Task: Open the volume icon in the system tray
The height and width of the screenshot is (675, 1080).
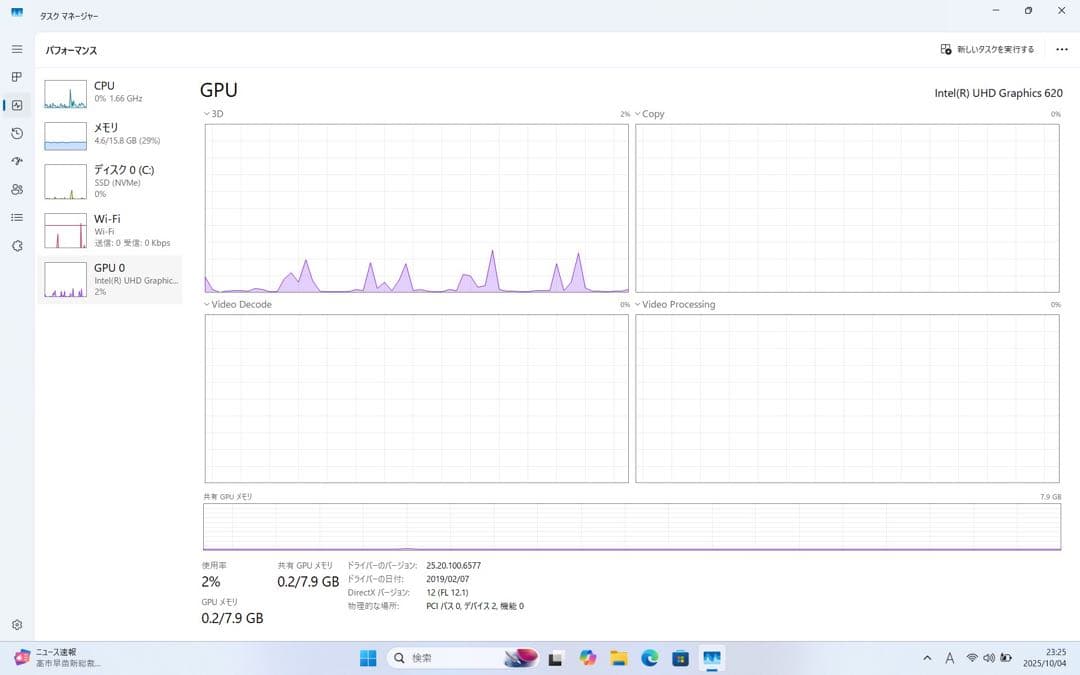Action: click(x=989, y=658)
